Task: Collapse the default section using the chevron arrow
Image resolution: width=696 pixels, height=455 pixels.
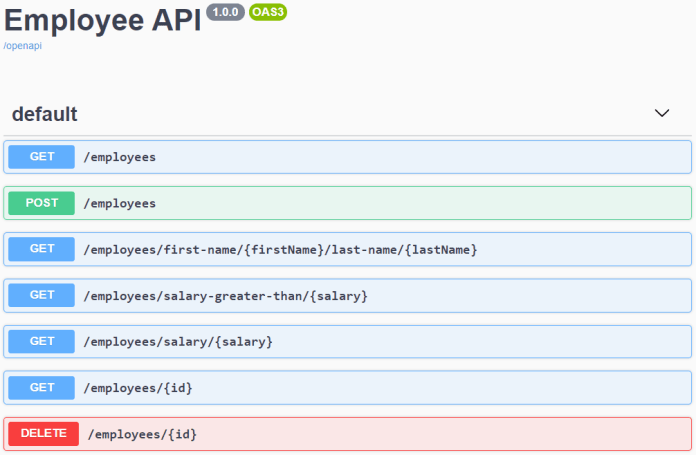Action: pyautogui.click(x=661, y=113)
